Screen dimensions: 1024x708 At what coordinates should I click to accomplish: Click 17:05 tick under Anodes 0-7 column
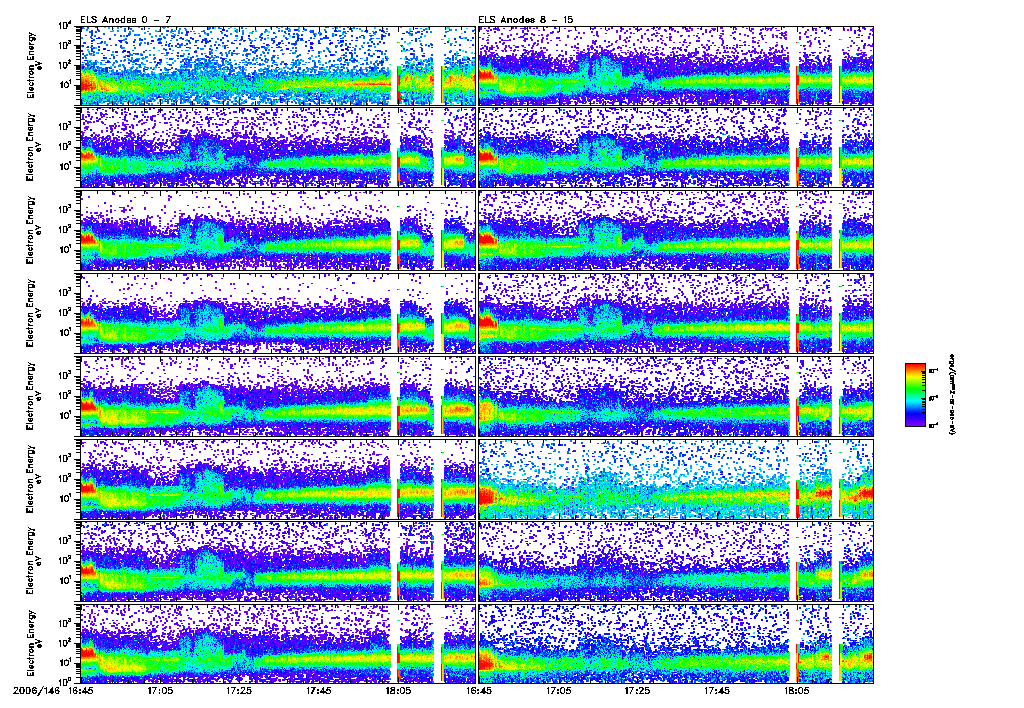159,690
